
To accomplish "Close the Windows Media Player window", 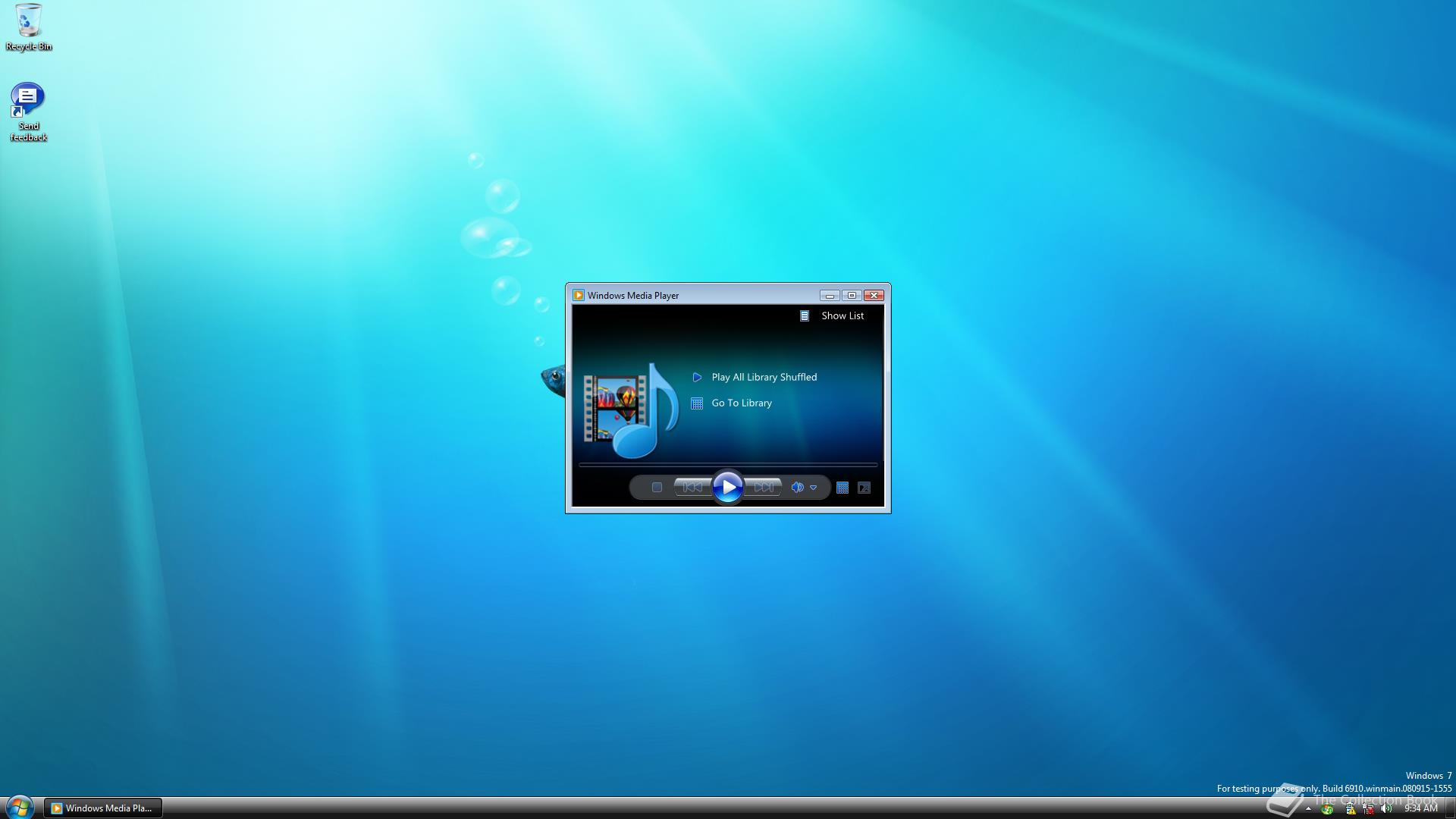I will 874,296.
